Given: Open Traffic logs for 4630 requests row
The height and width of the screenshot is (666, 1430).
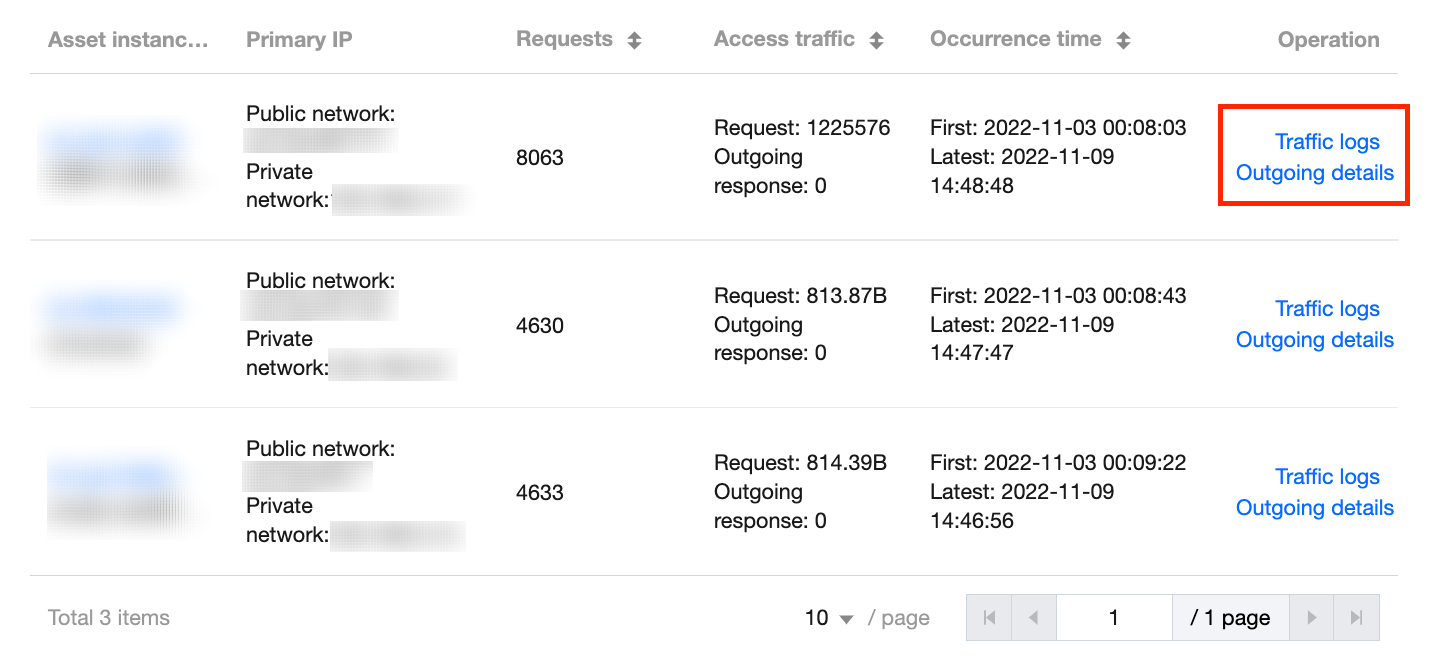Looking at the screenshot, I should tap(1327, 309).
